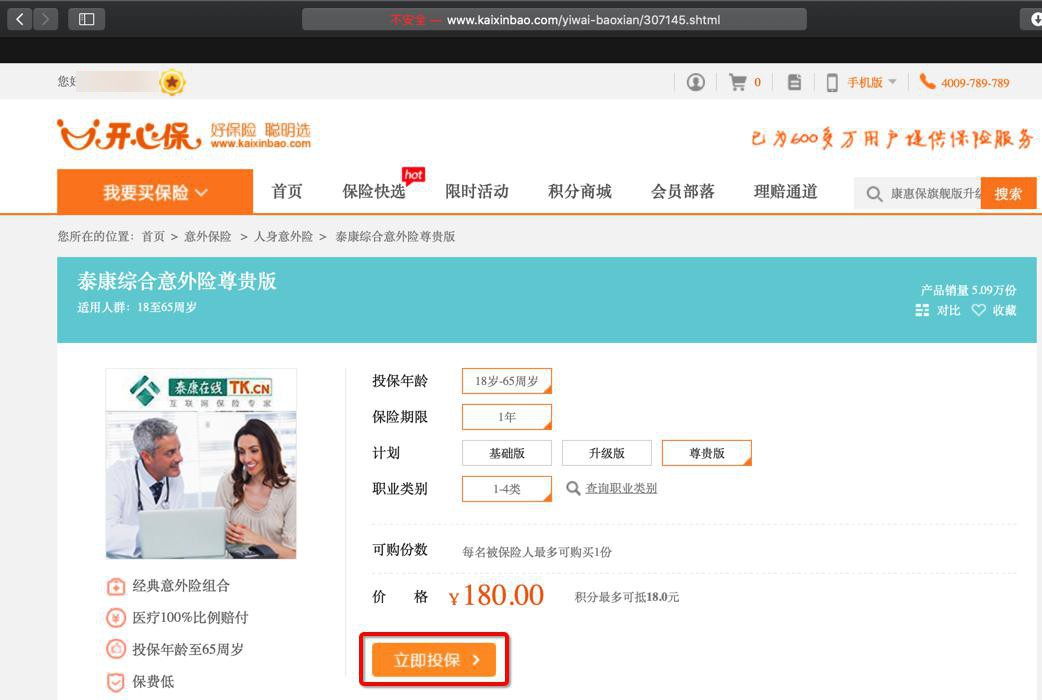Choose the 升级版 plan
This screenshot has height=700, width=1042.
pyautogui.click(x=607, y=453)
